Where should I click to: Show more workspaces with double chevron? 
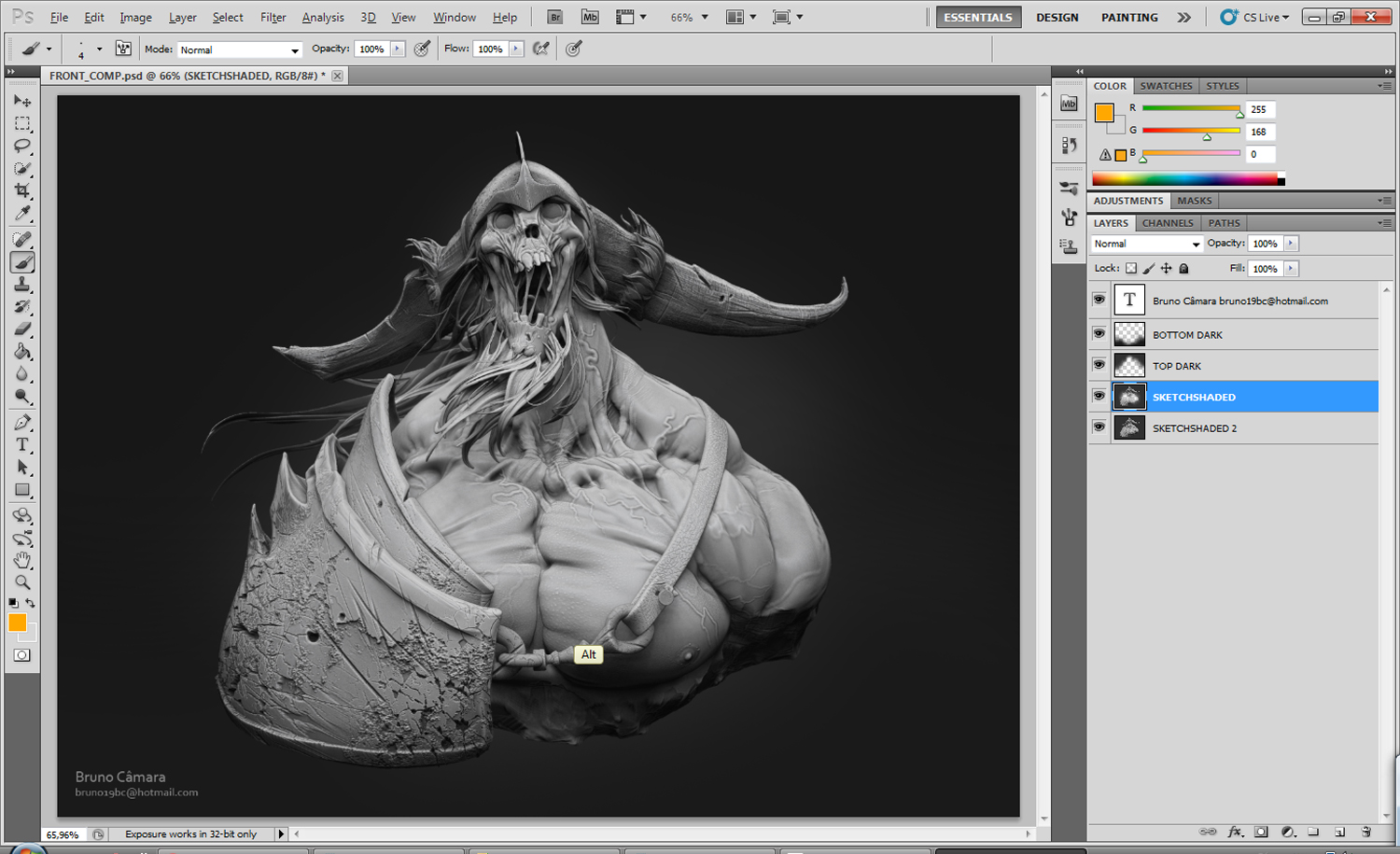point(1183,17)
